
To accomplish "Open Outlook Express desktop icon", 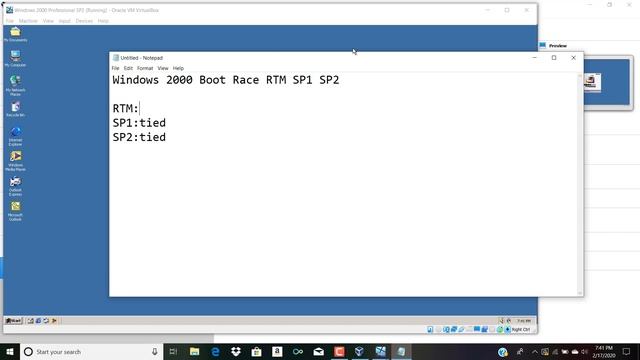I will coord(15,186).
